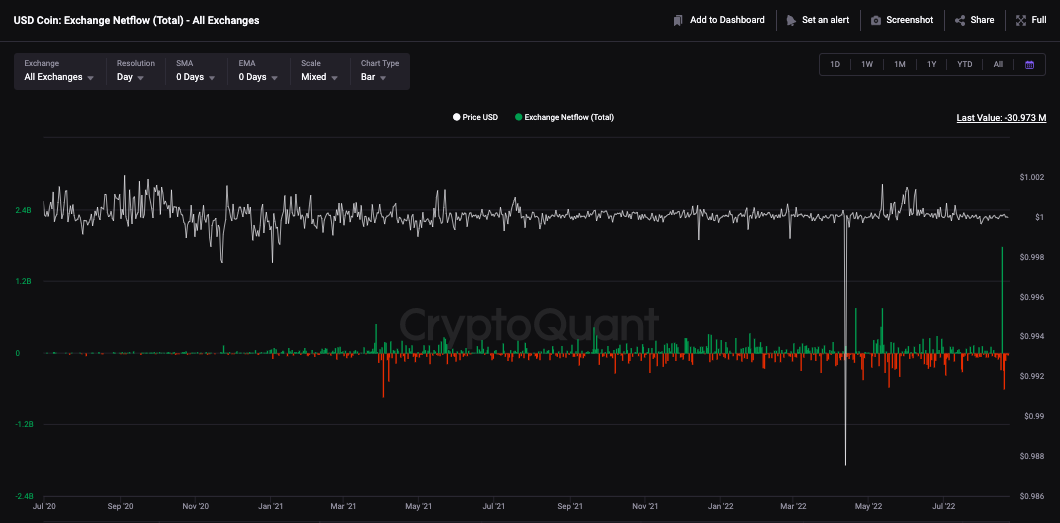1060x523 pixels.
Task: Click the Screenshot button label
Action: (910, 20)
